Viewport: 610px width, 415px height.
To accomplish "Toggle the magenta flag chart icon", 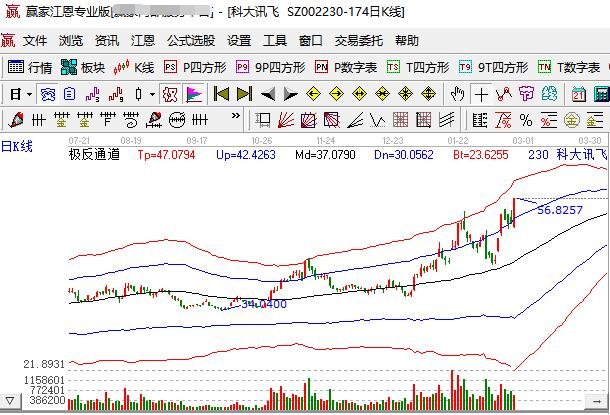I will (194, 94).
